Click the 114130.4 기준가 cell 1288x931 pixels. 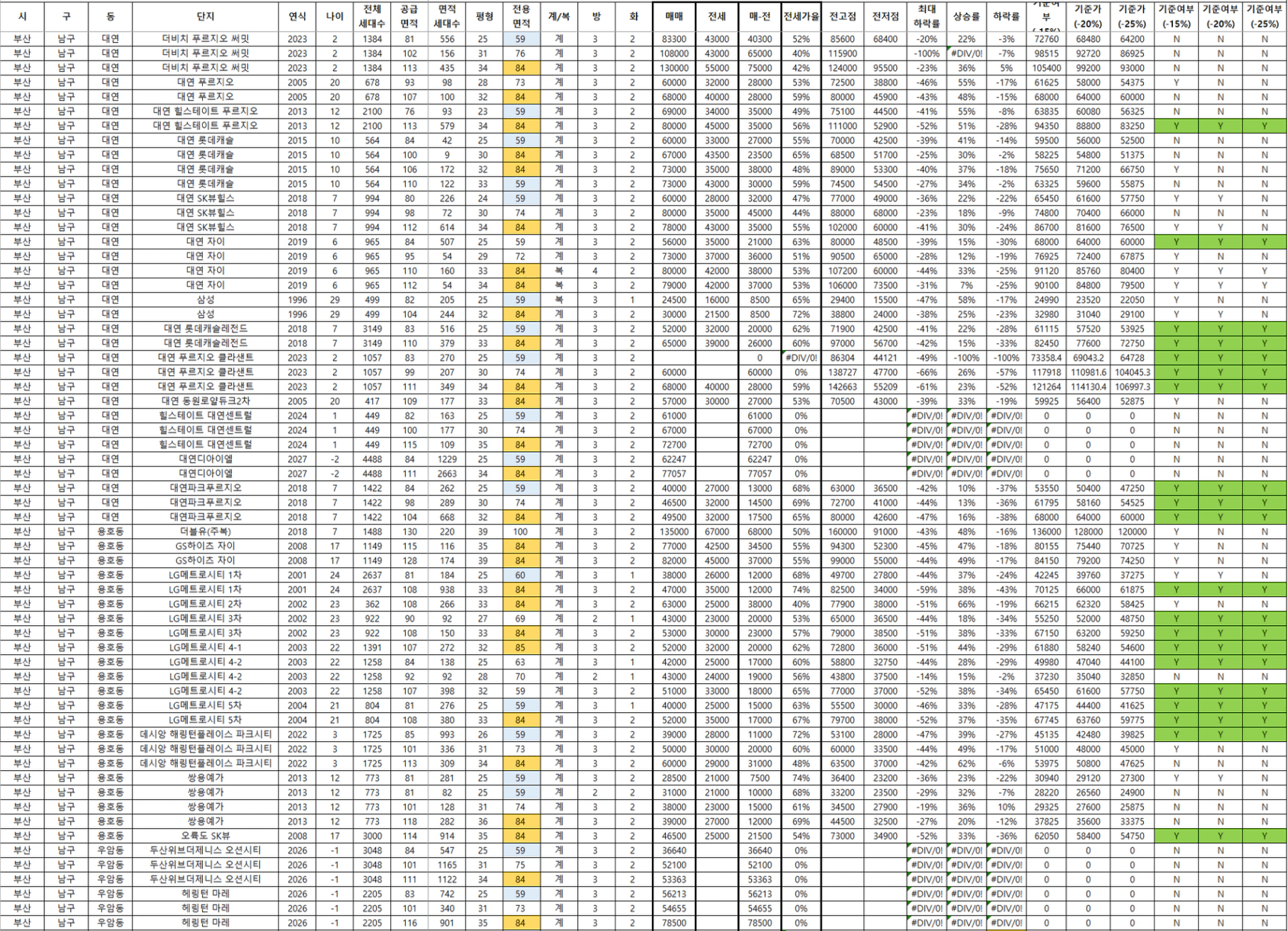click(x=1088, y=387)
